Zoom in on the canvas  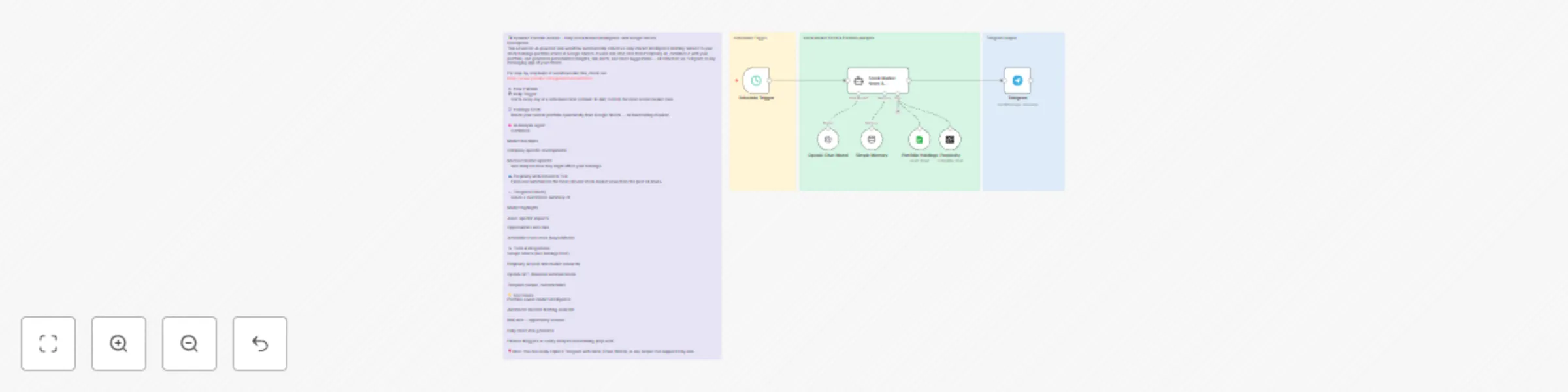(119, 344)
